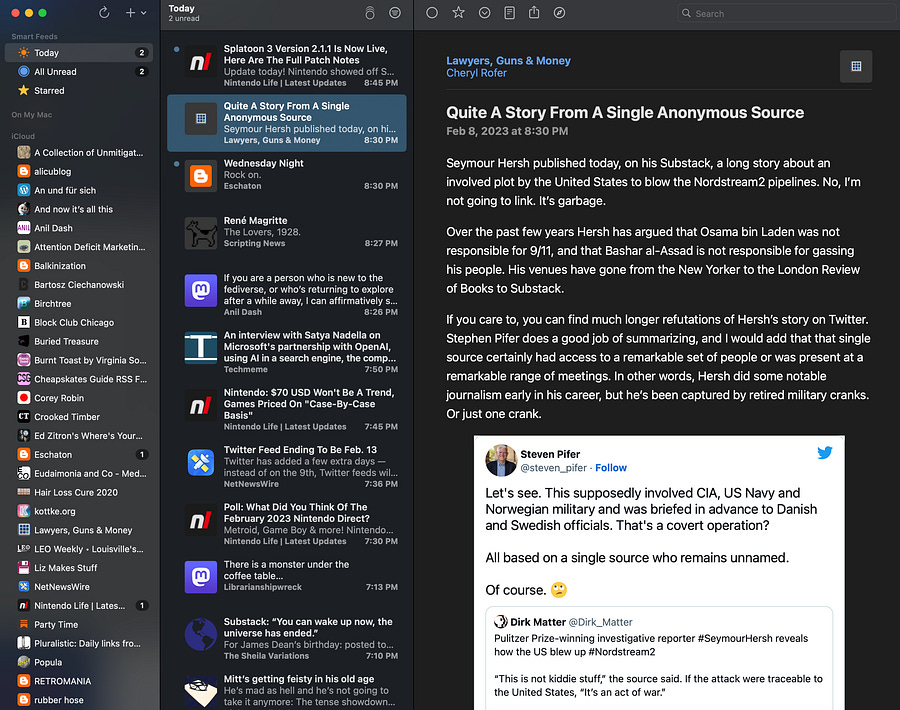Click the Hair Loss Cure 2020 icon

pos(24,492)
